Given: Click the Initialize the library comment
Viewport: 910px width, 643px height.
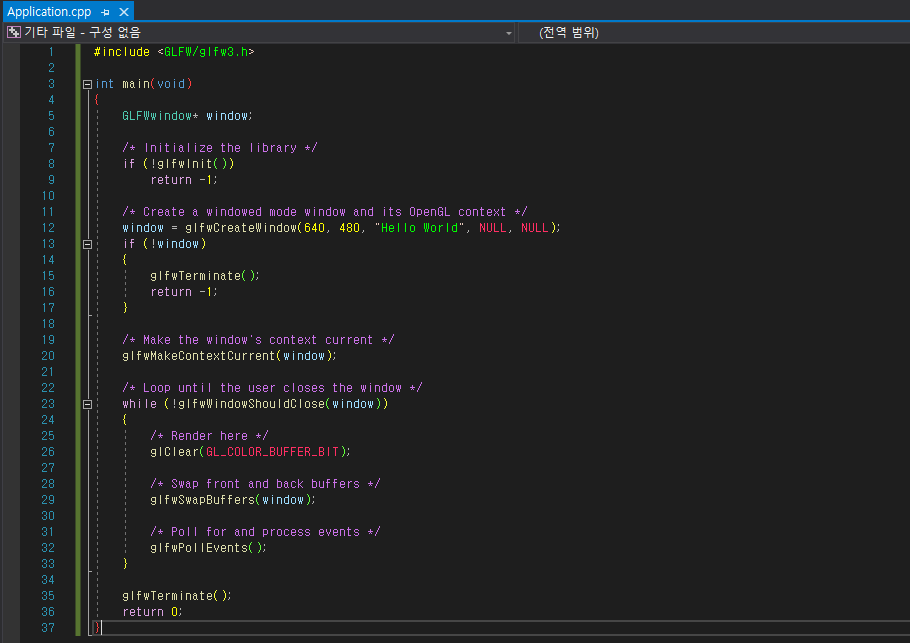Looking at the screenshot, I should pyautogui.click(x=220, y=148).
